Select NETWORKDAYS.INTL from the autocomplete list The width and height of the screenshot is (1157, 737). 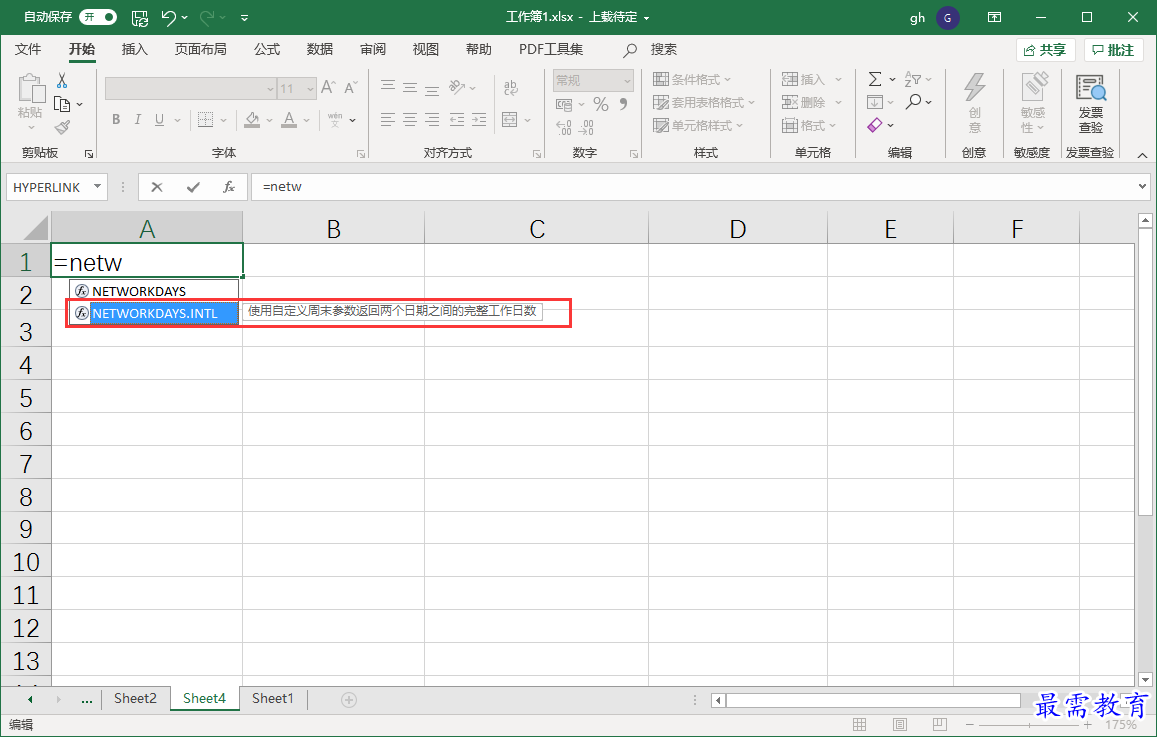(154, 314)
